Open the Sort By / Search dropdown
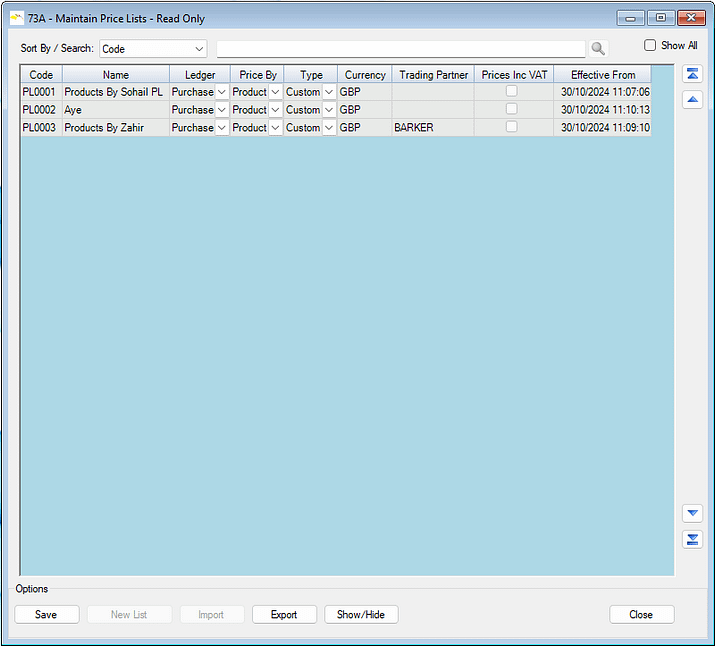Viewport: 715px width, 646px height. coord(198,49)
